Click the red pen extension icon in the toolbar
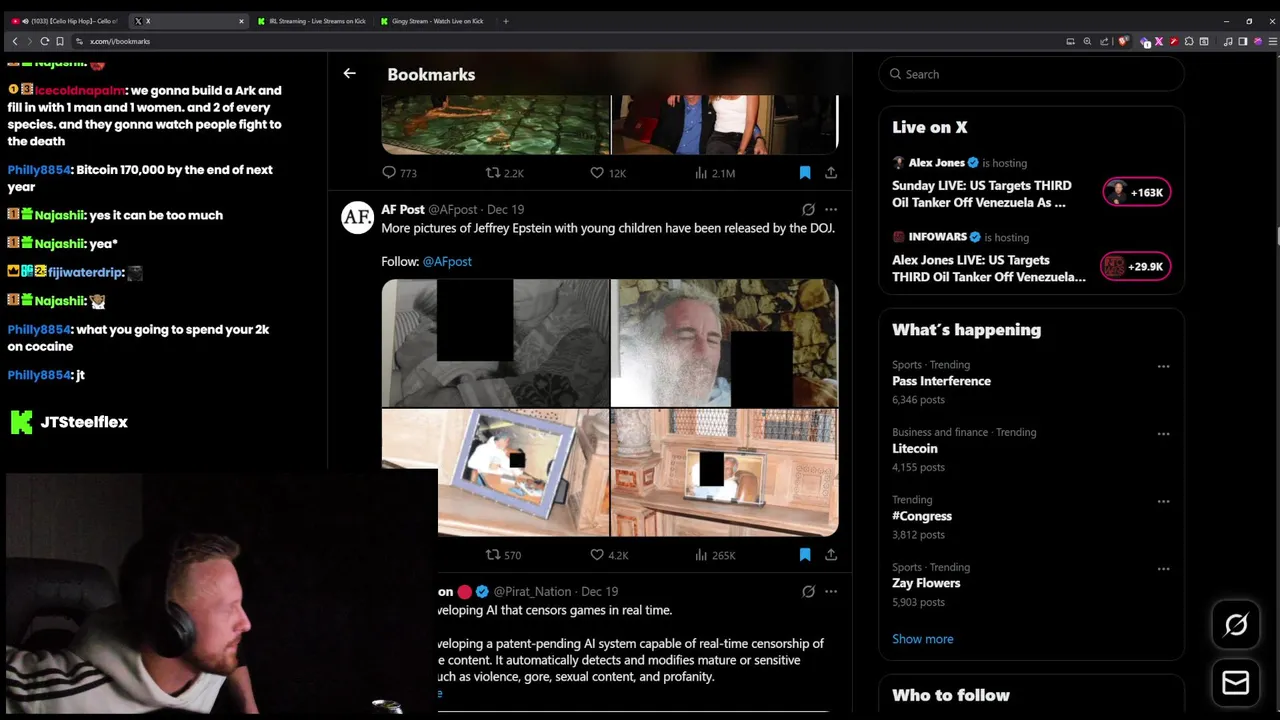 click(x=1174, y=41)
